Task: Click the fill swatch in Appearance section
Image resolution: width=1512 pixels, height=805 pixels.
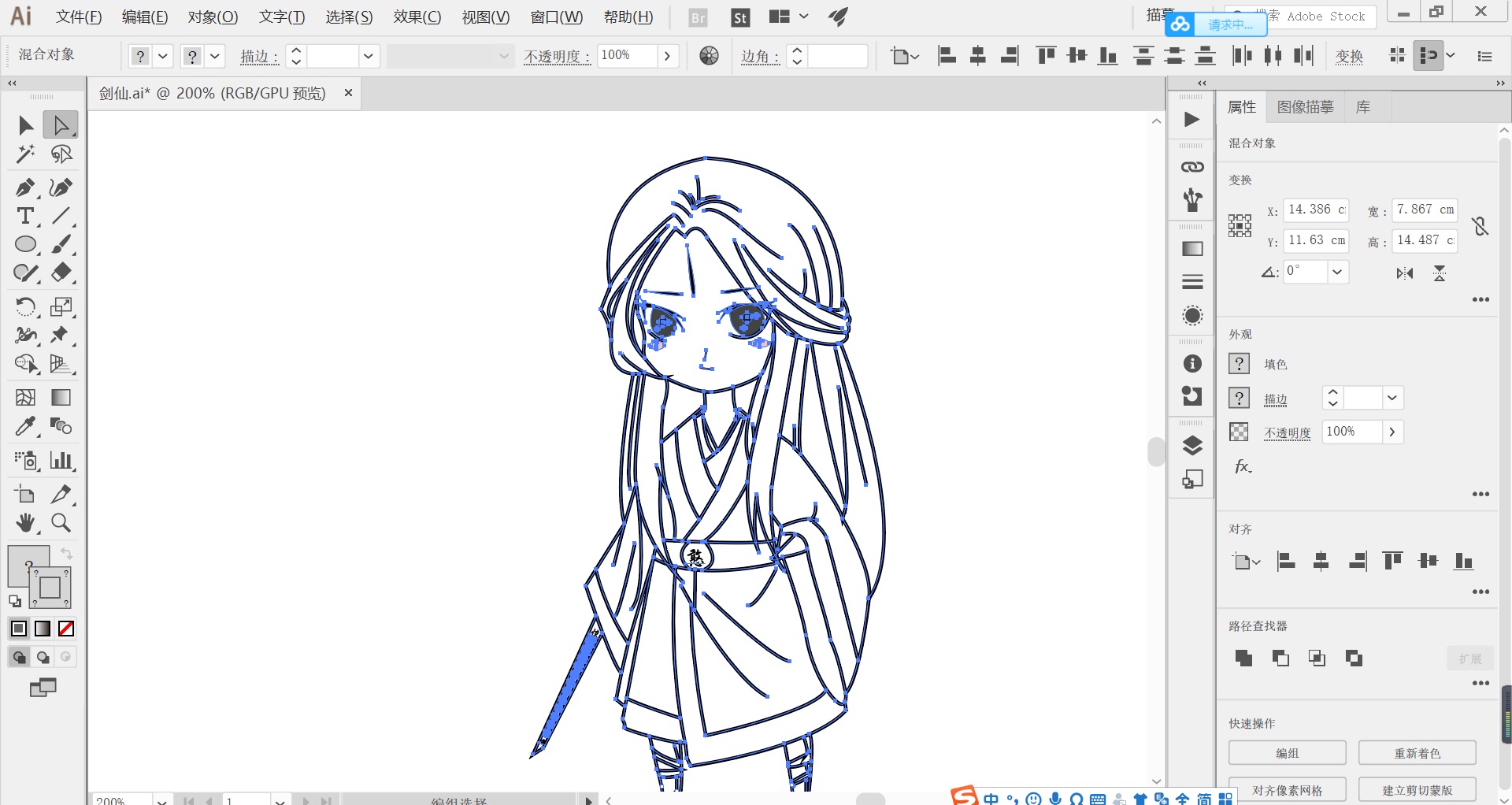Action: click(x=1239, y=364)
